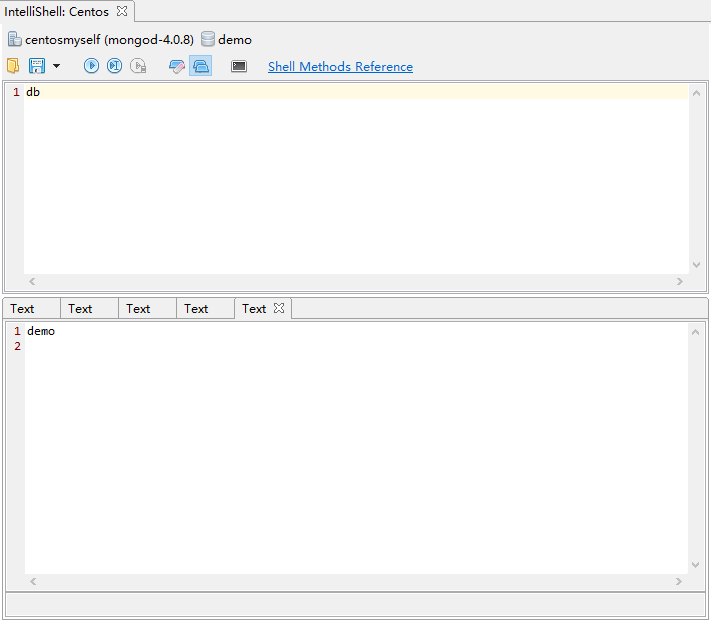This screenshot has width=711, height=622.
Task: Switch to the second Text result tab
Action: point(89,309)
